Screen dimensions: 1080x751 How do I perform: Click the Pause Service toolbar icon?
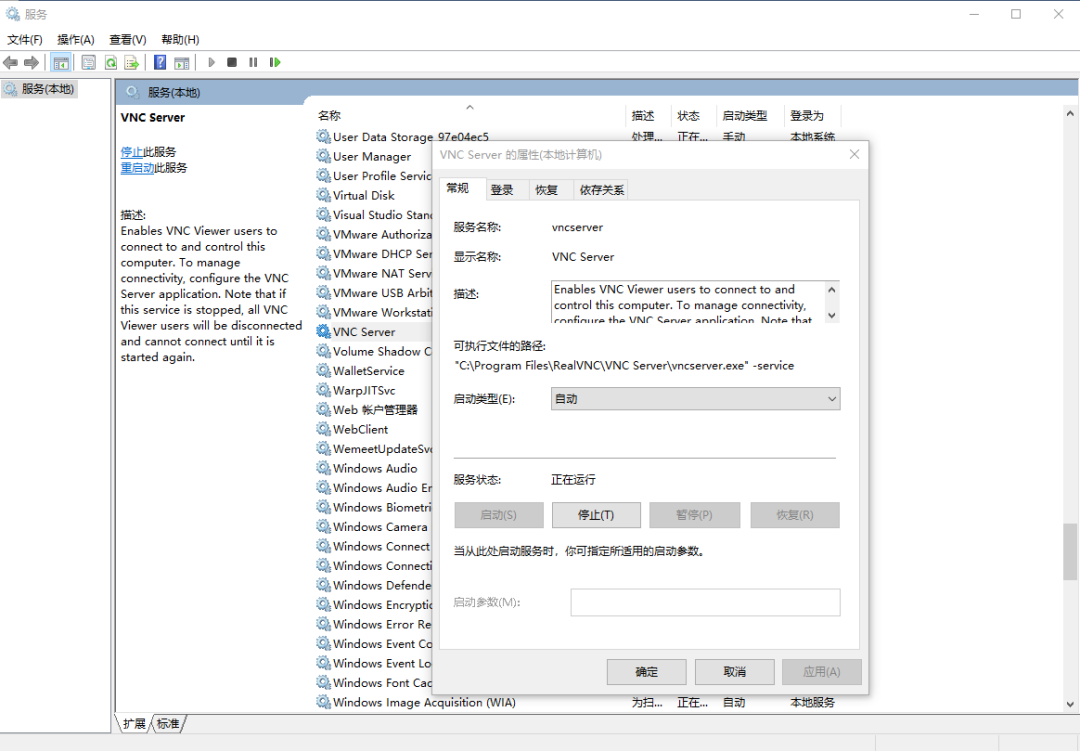(x=253, y=63)
